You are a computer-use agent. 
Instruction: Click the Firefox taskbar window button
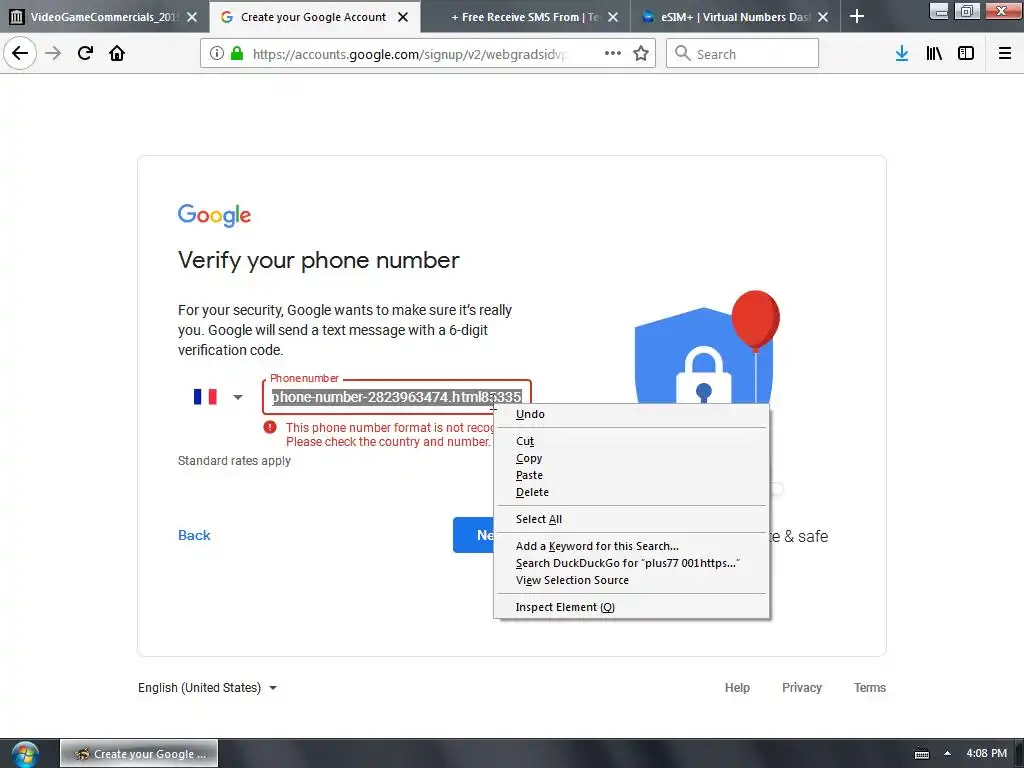(139, 754)
